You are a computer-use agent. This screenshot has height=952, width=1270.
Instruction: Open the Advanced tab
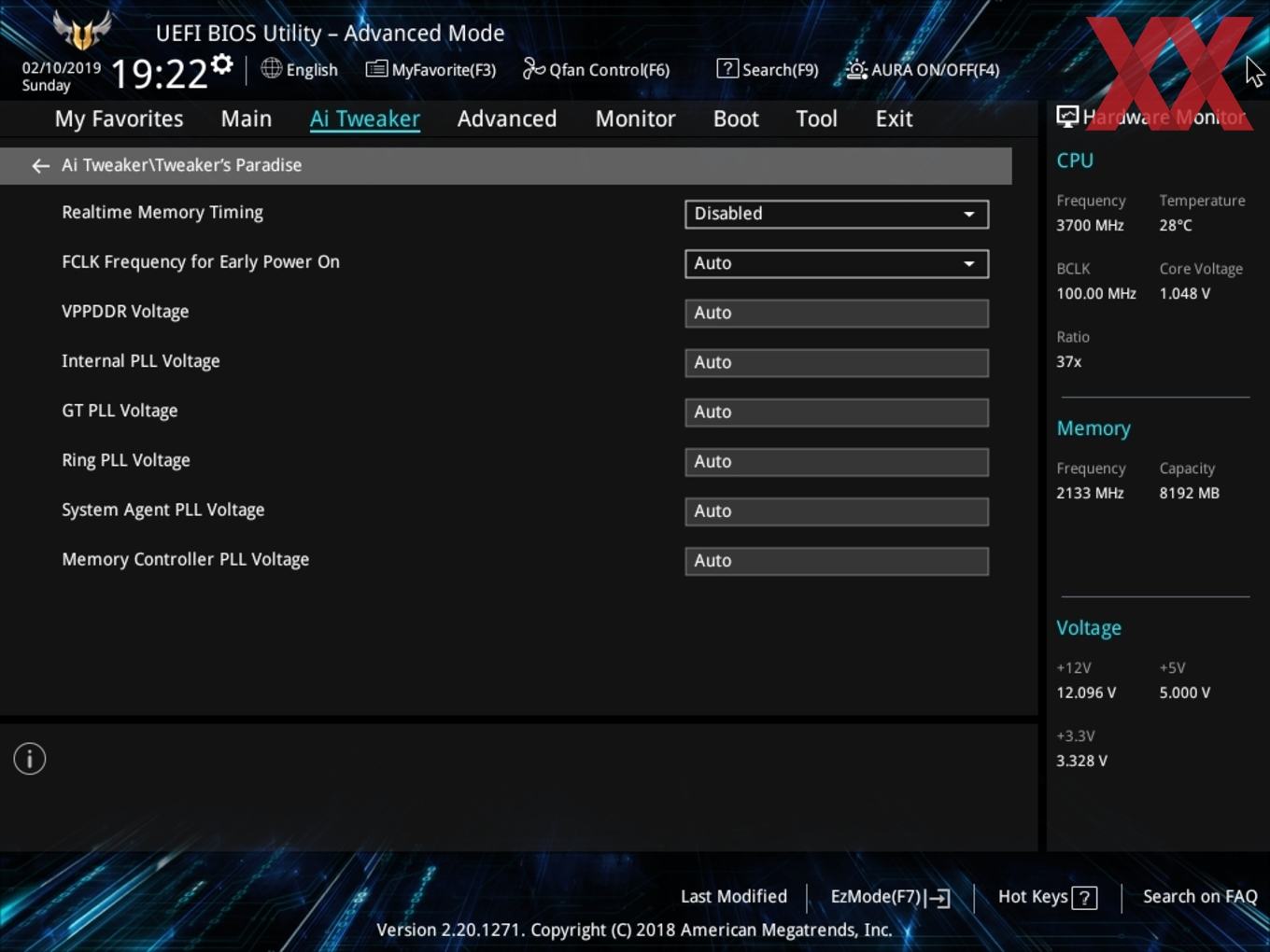(507, 119)
